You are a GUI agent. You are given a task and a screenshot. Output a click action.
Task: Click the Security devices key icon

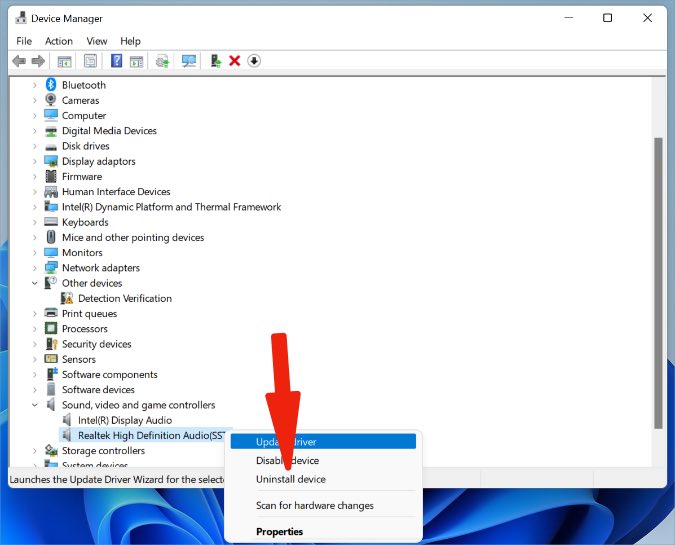(x=51, y=344)
